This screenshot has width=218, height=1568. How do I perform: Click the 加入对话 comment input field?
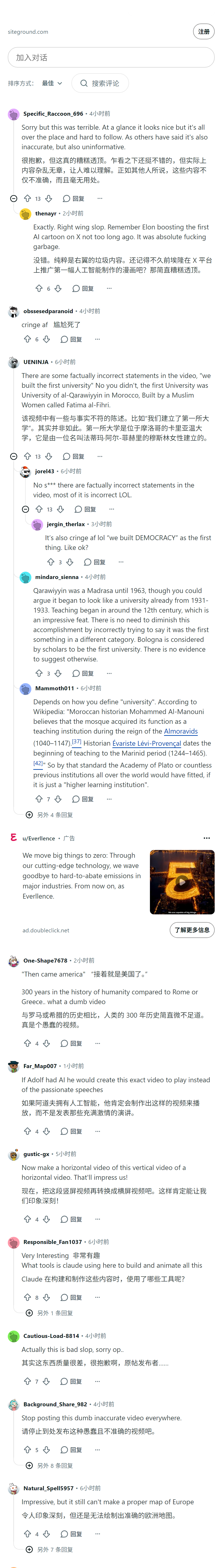(111, 57)
